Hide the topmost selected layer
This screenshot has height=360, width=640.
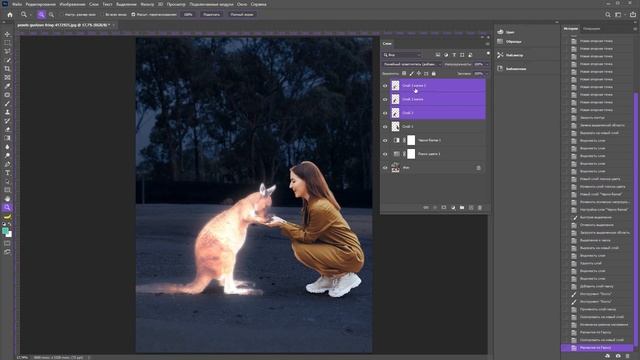(385, 86)
